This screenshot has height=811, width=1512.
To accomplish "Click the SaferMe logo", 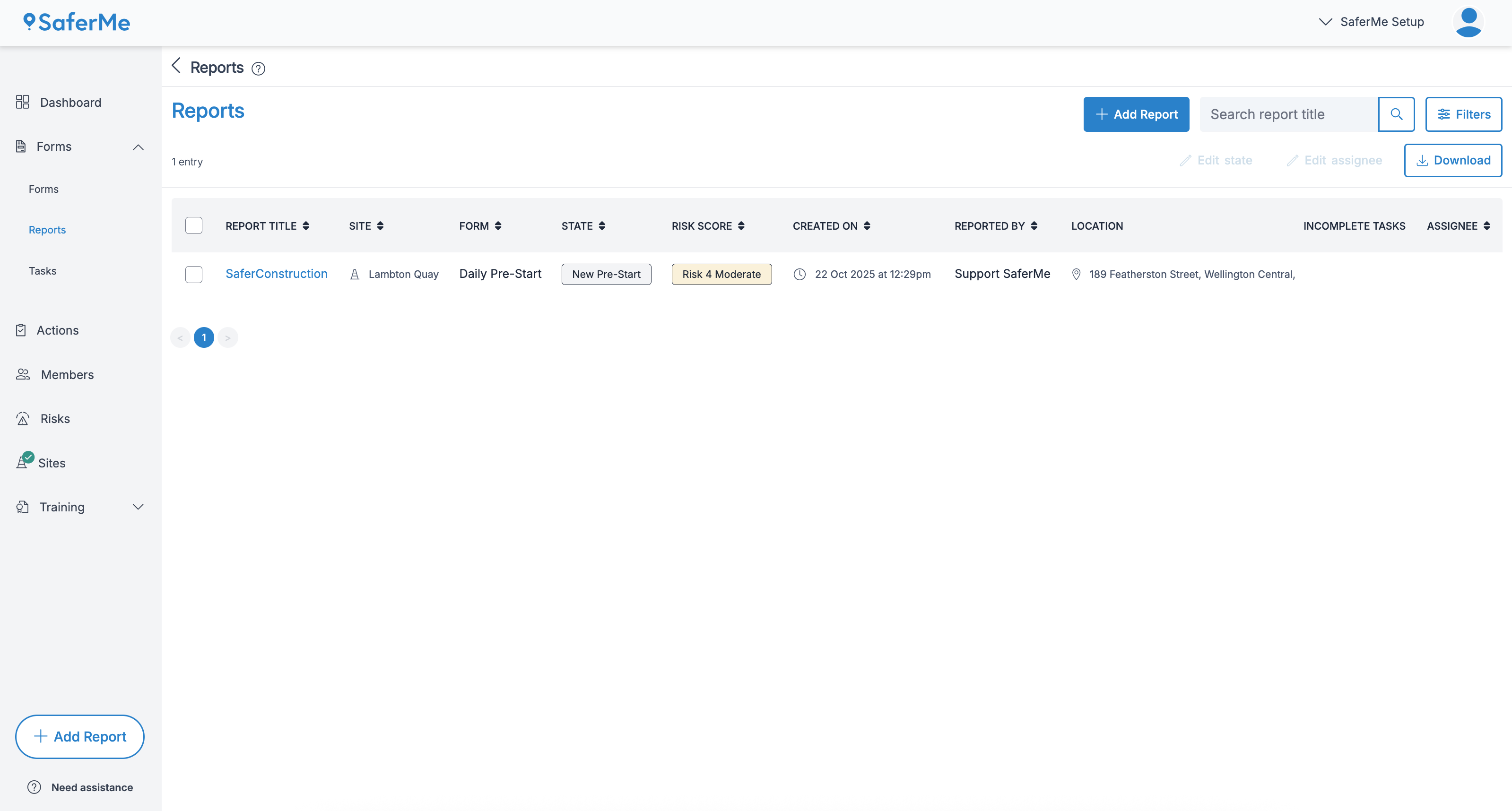I will tap(76, 22).
